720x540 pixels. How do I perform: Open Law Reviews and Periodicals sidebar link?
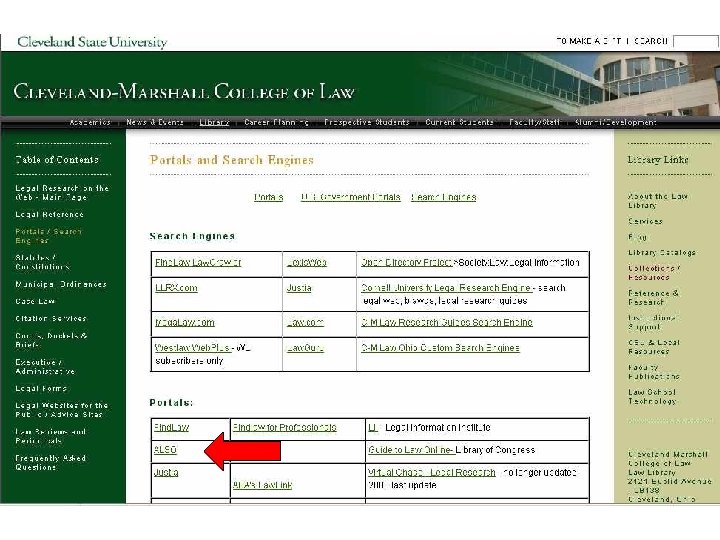(x=51, y=436)
